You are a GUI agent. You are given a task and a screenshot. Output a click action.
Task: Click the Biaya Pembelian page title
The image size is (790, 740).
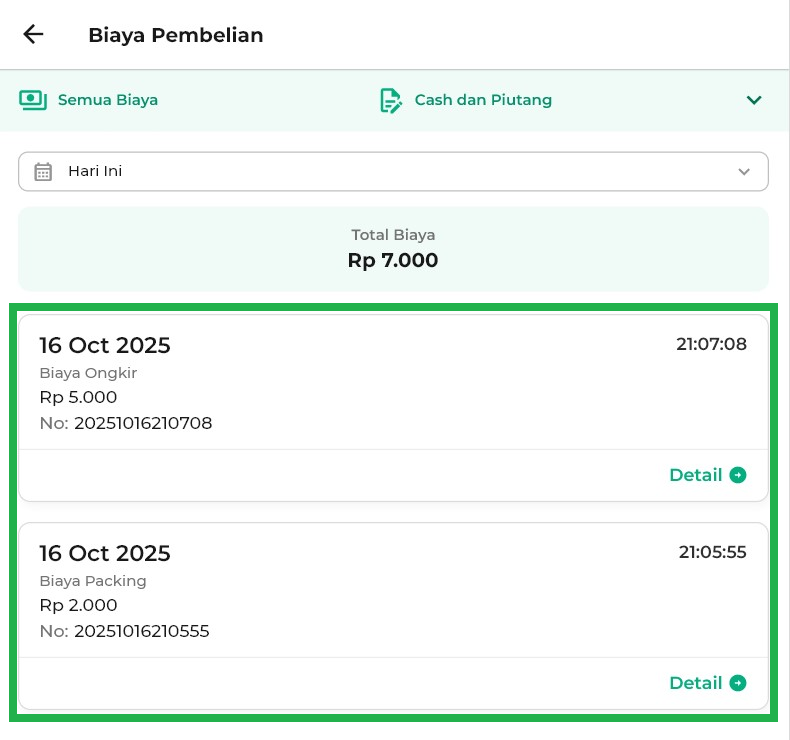[x=176, y=35]
